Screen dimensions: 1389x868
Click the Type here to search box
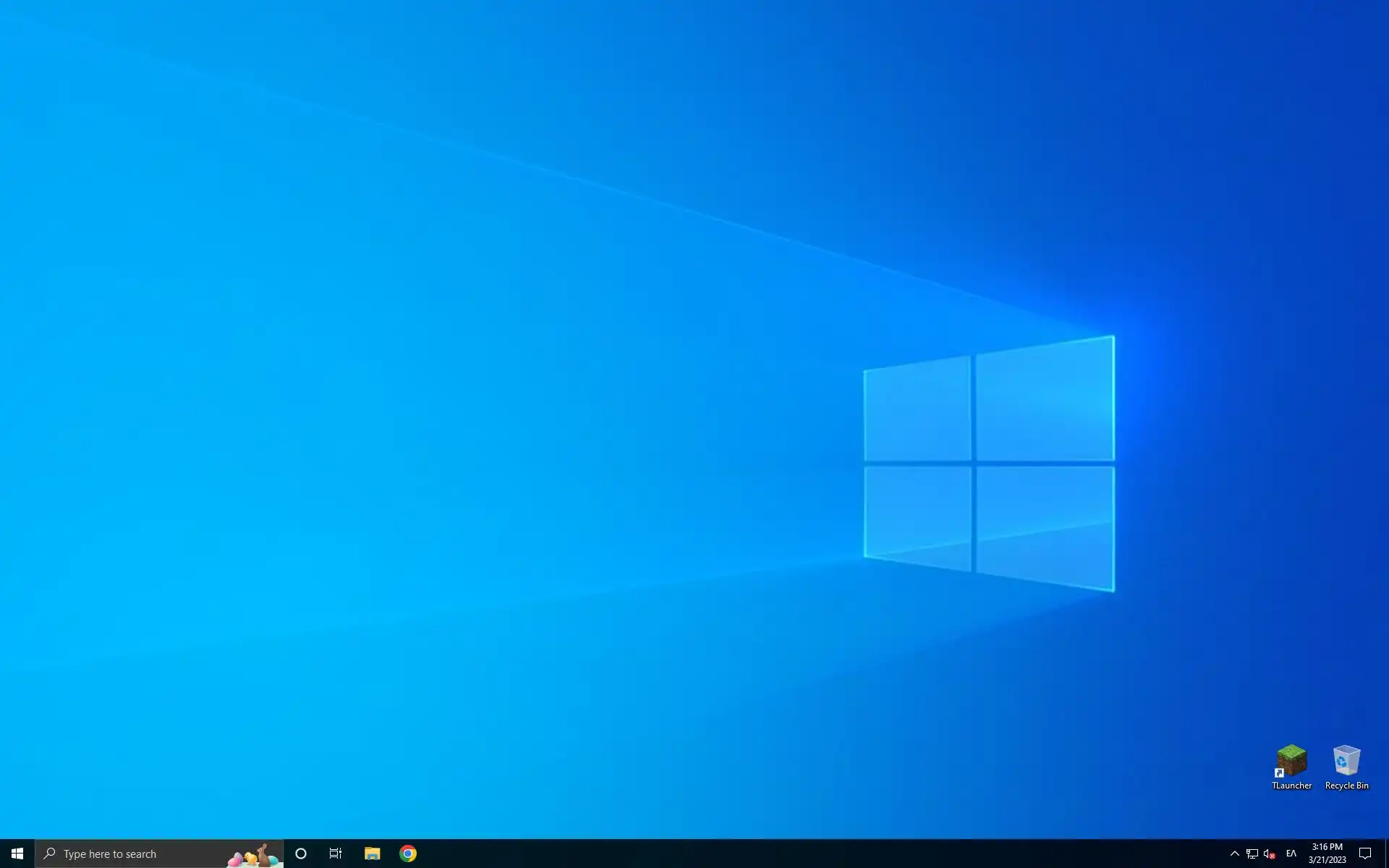click(x=137, y=854)
